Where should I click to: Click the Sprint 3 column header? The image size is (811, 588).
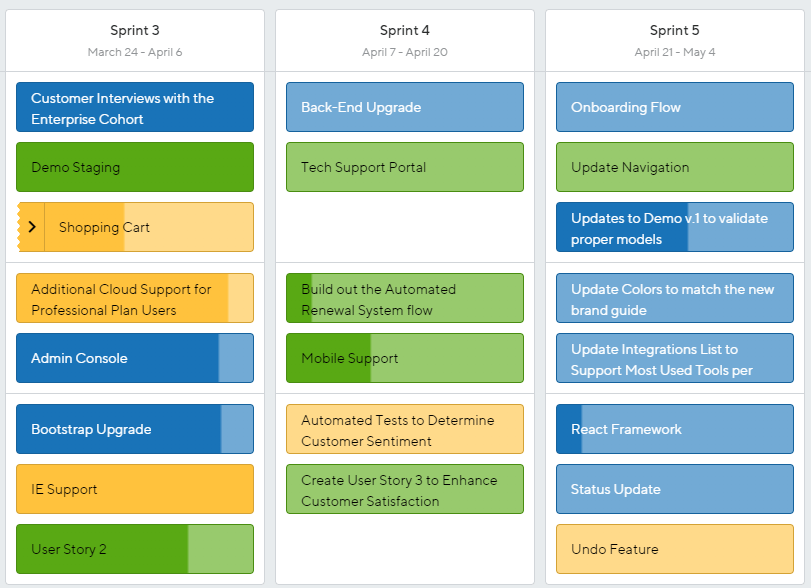pyautogui.click(x=135, y=40)
